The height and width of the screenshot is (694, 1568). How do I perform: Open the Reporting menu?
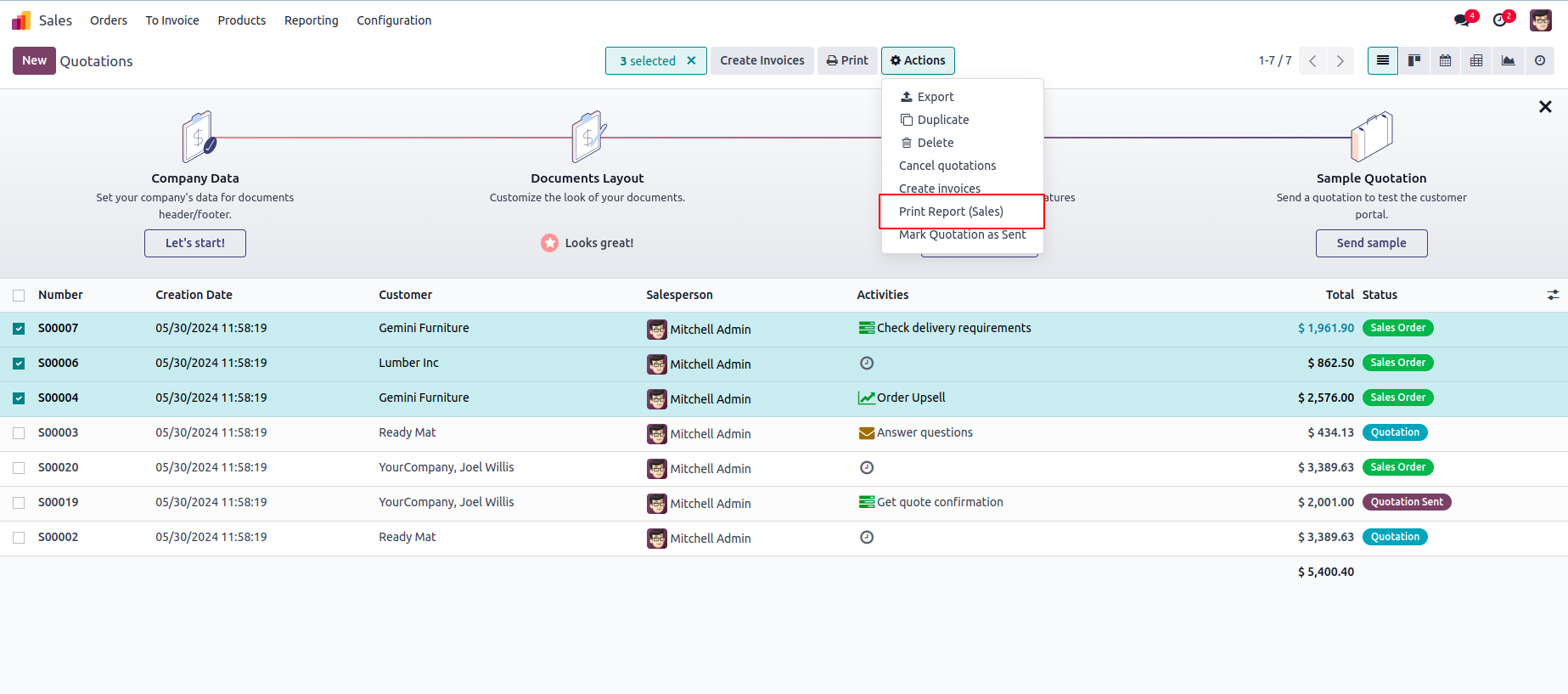312,20
